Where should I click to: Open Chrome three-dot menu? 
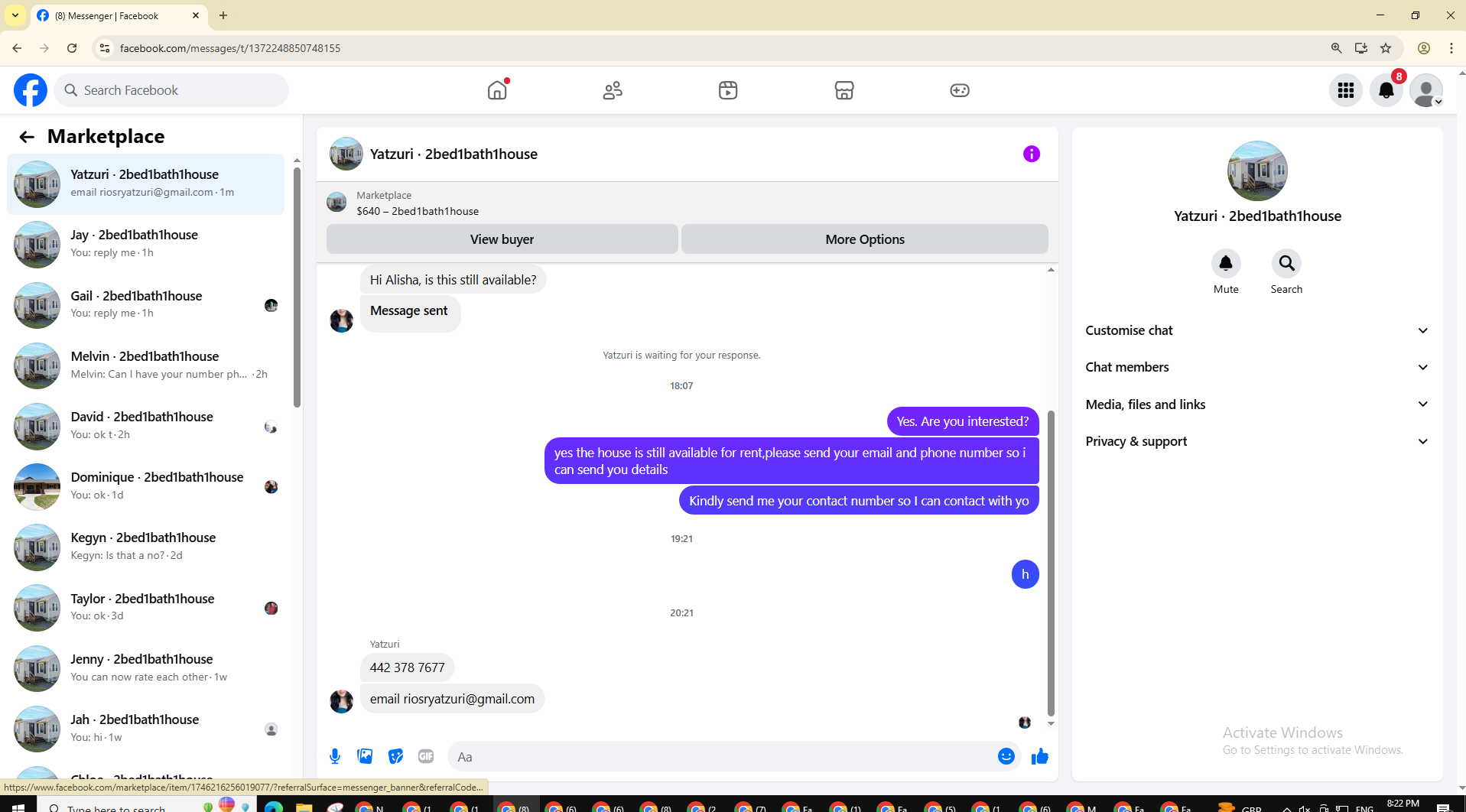[1451, 48]
